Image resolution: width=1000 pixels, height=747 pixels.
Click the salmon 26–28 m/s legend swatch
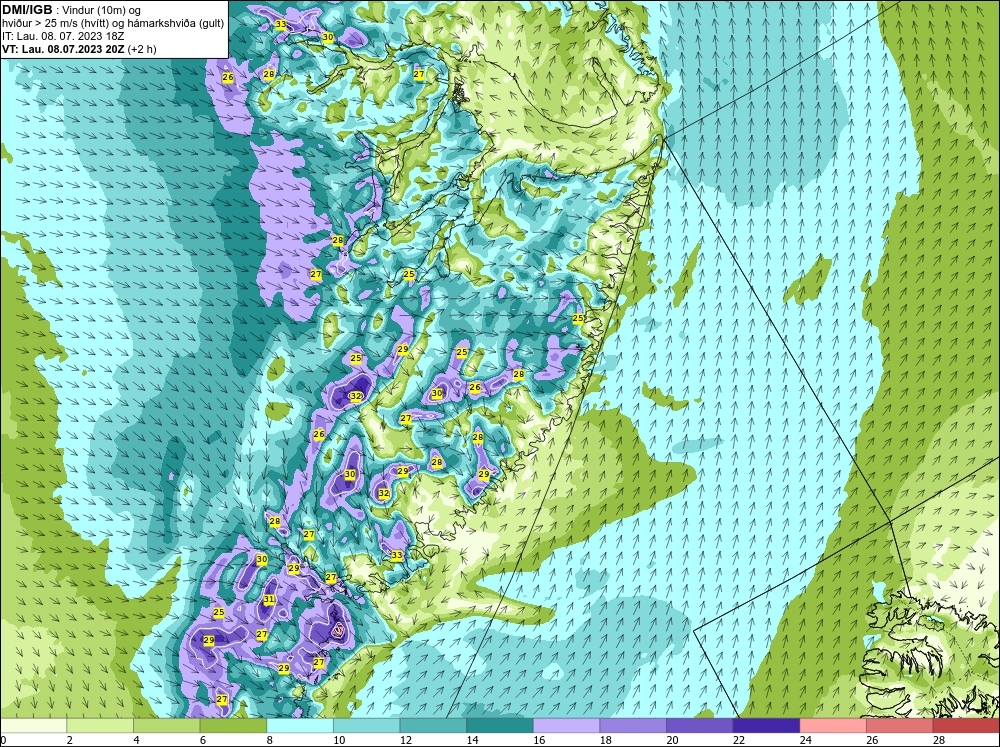pyautogui.click(x=899, y=725)
